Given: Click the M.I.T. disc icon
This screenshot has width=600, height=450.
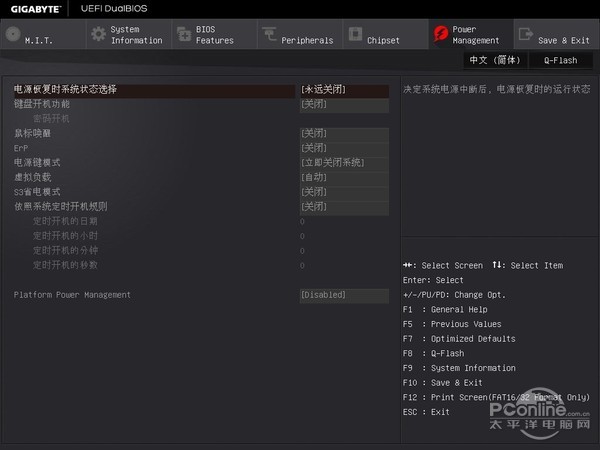Looking at the screenshot, I should [13, 34].
